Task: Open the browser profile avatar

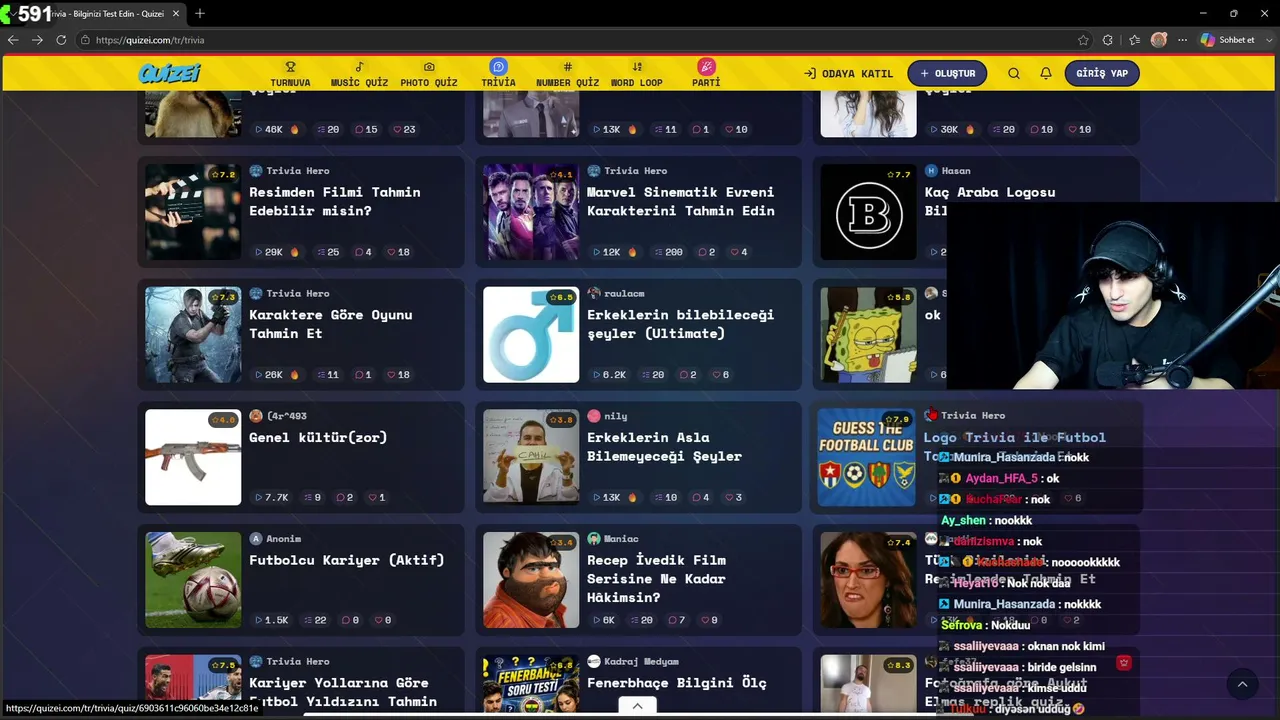Action: [1159, 40]
